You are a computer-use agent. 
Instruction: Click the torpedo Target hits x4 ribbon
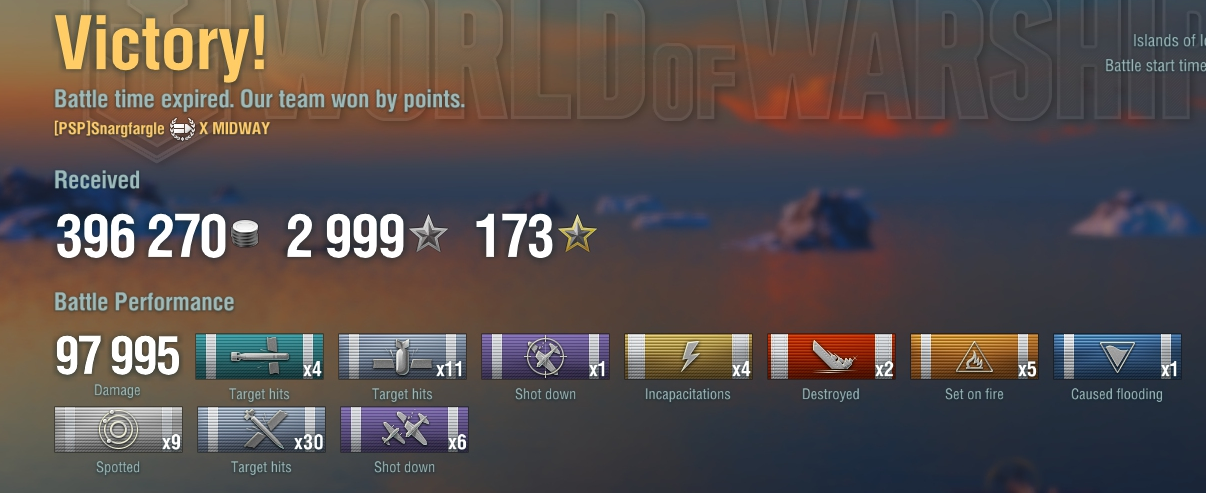[260, 357]
